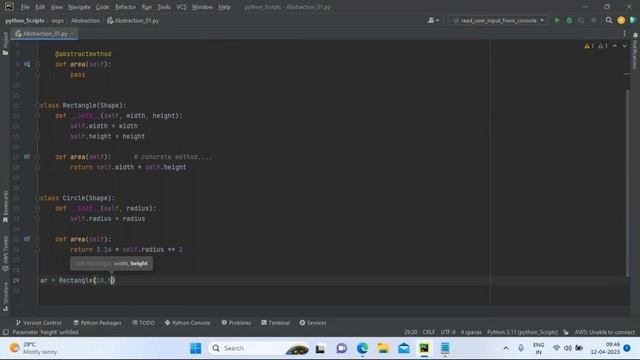The width and height of the screenshot is (640, 360).
Task: Open the VCS menu
Action: tap(181, 7)
